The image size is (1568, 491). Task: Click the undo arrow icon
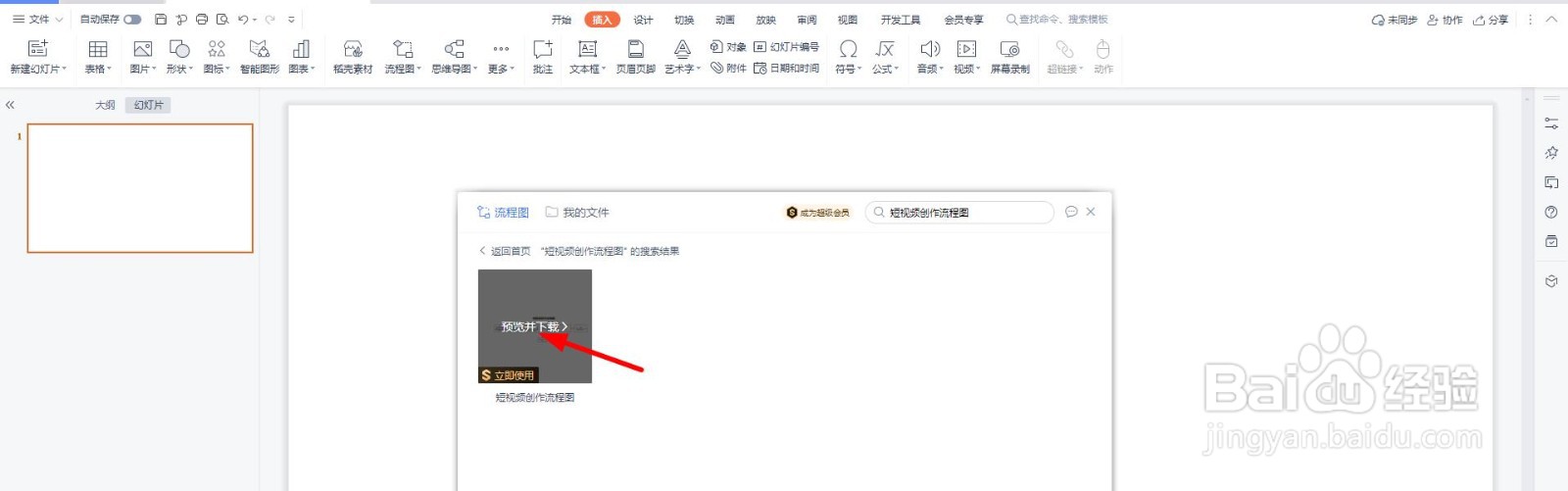(x=243, y=19)
